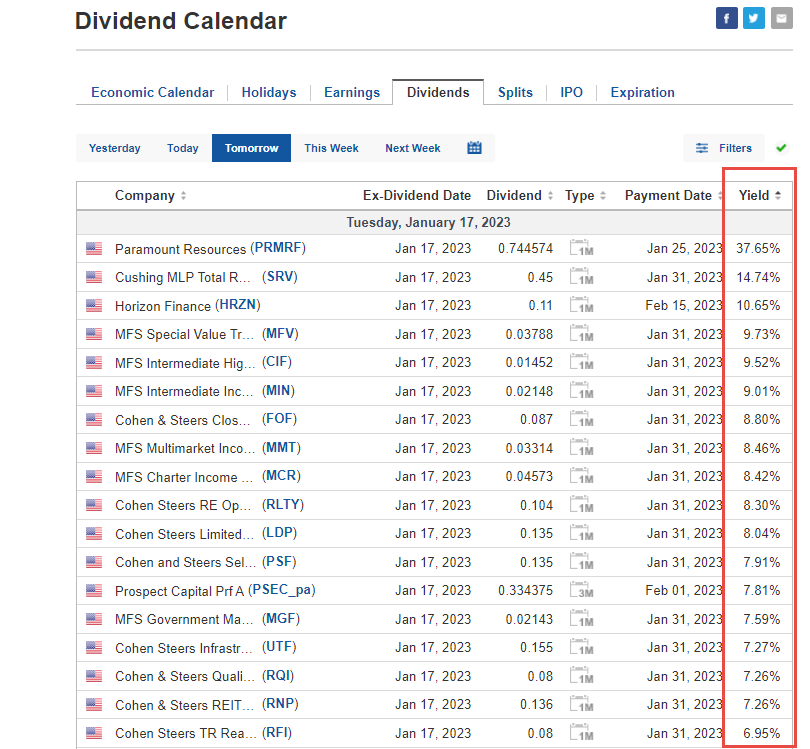Click the 14.74% yield value
Viewport: 810px width, 749px height.
pos(758,277)
